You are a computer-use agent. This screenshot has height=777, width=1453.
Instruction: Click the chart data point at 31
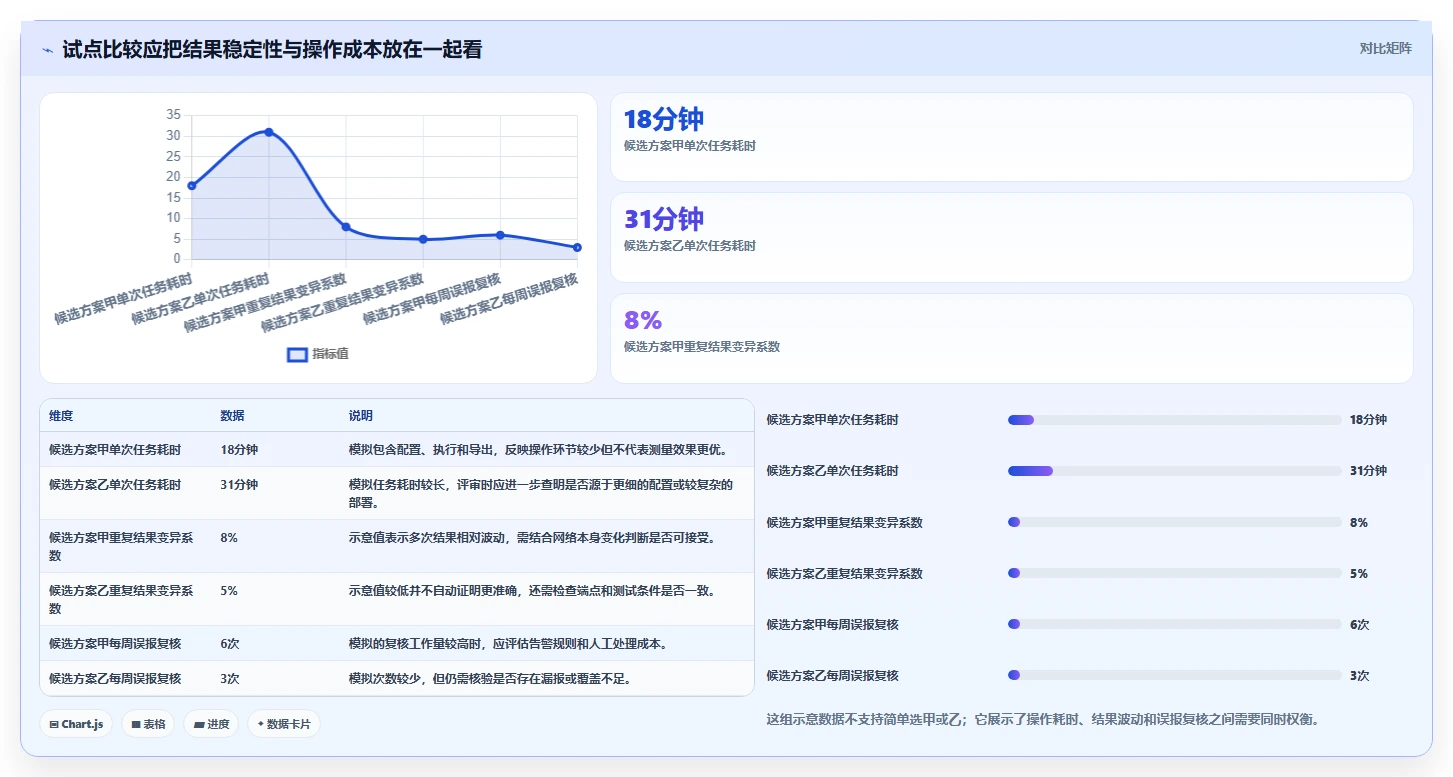pos(269,132)
